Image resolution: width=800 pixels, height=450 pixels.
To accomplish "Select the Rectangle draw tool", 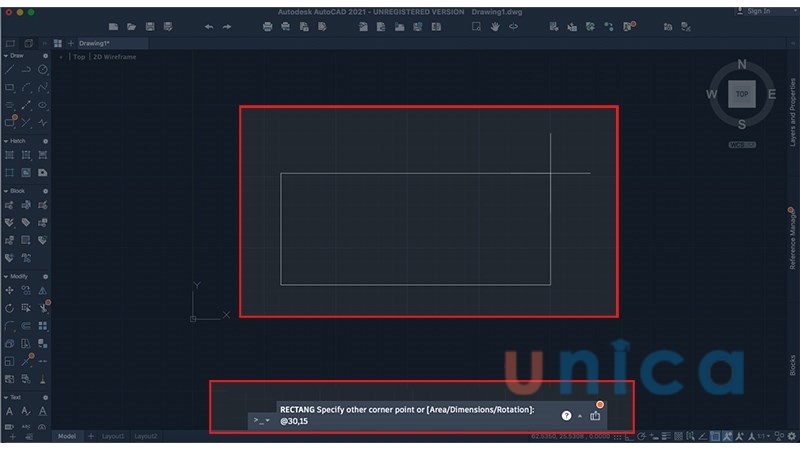I will (9, 87).
